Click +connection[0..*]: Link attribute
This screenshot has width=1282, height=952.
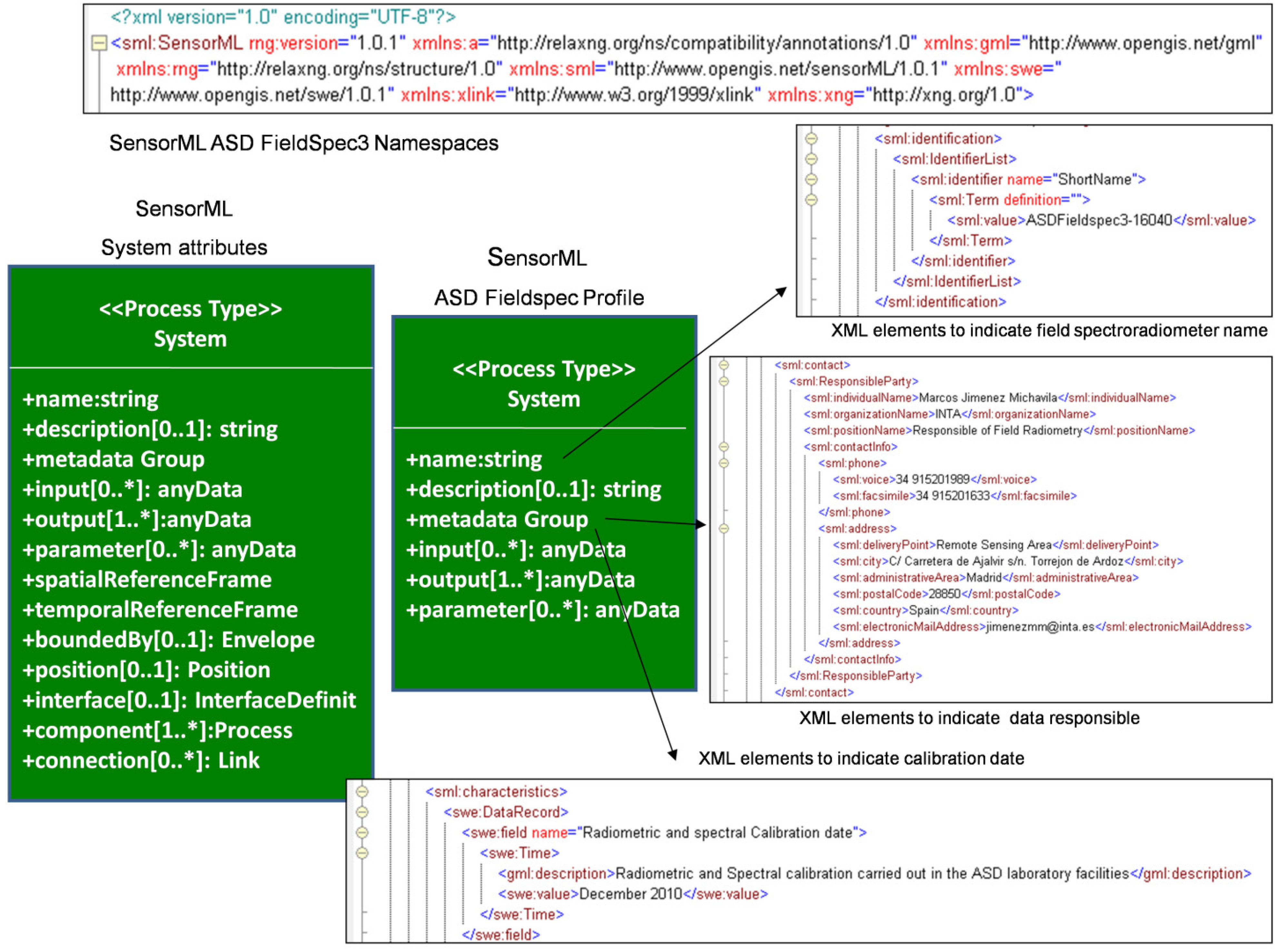click(141, 761)
